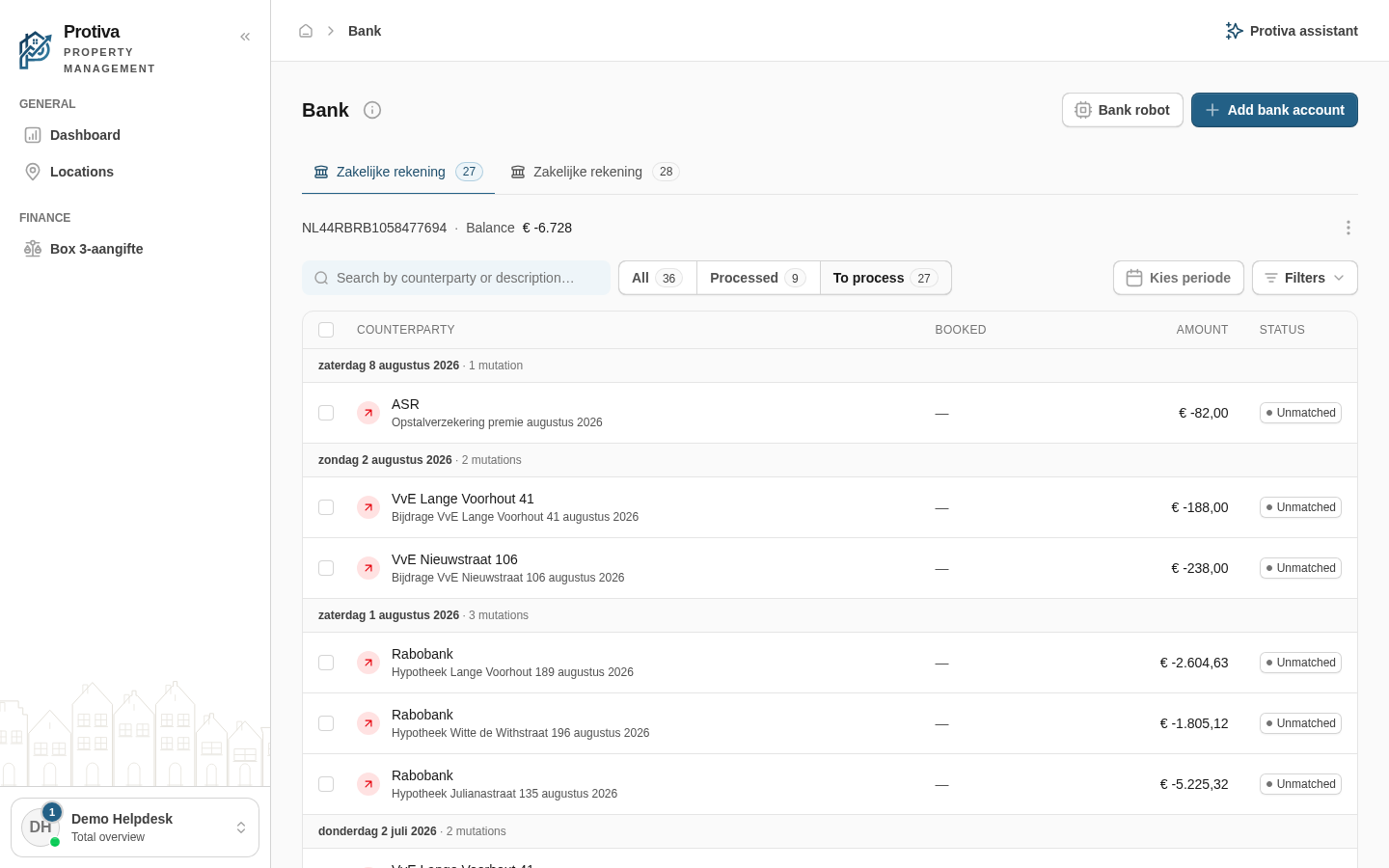The width and height of the screenshot is (1389, 868).
Task: Open the three-dot account options menu
Action: [1348, 228]
